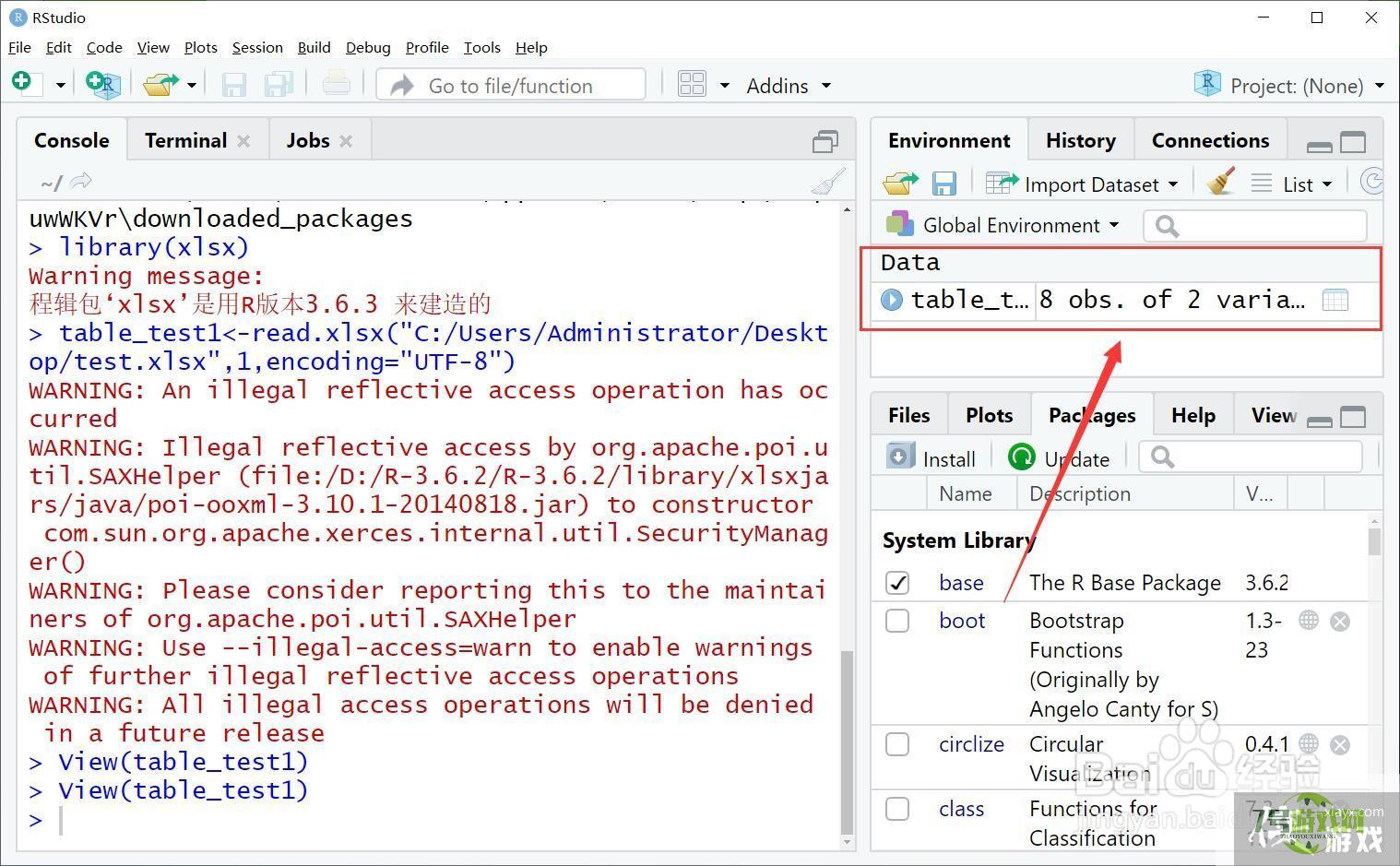
Task: Open the Help menu
Action: click(531, 47)
